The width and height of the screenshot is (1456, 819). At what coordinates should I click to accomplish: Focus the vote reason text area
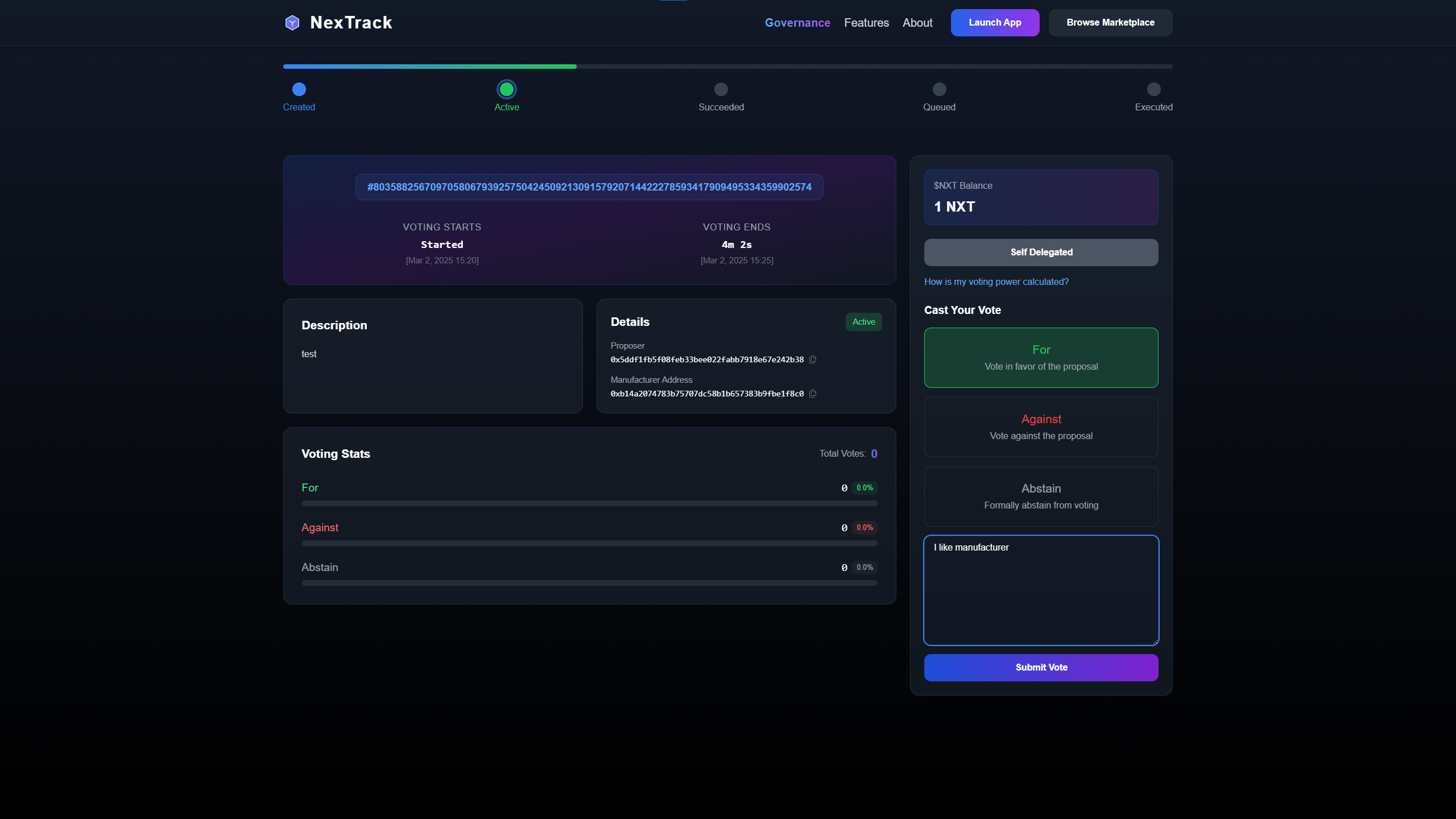[1041, 590]
